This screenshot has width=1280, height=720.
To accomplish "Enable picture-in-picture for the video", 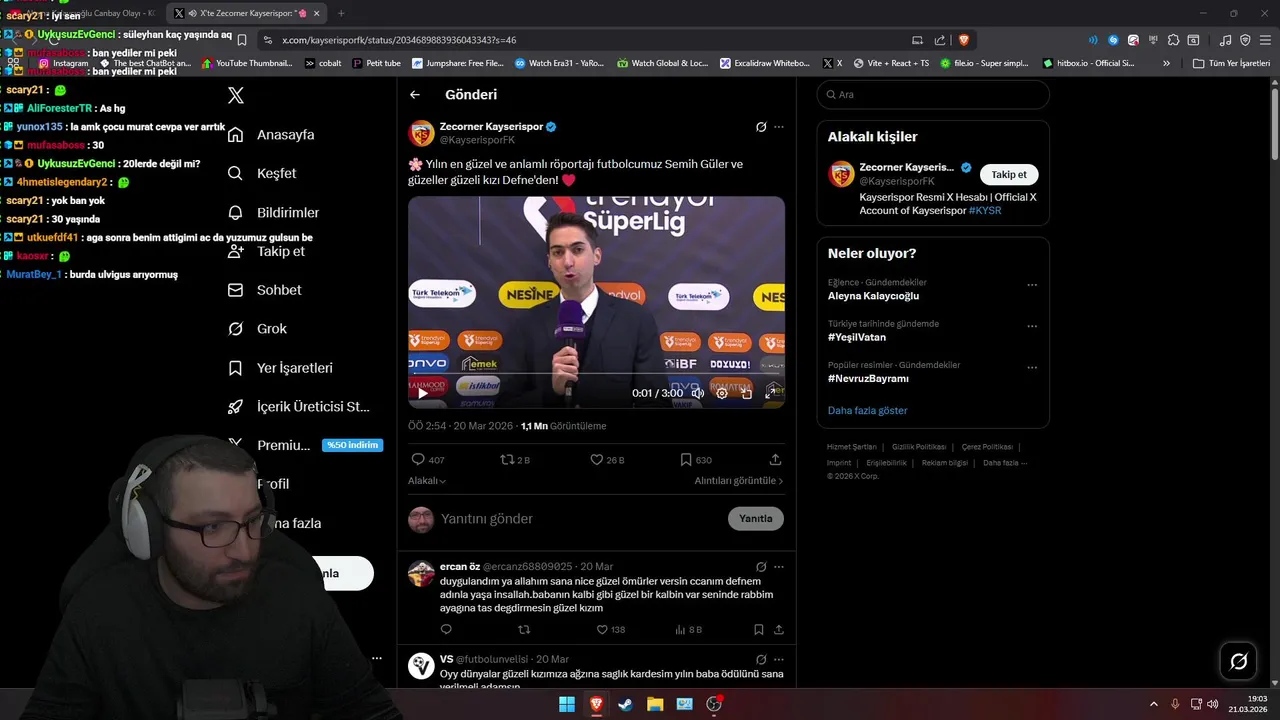I will click(x=747, y=393).
